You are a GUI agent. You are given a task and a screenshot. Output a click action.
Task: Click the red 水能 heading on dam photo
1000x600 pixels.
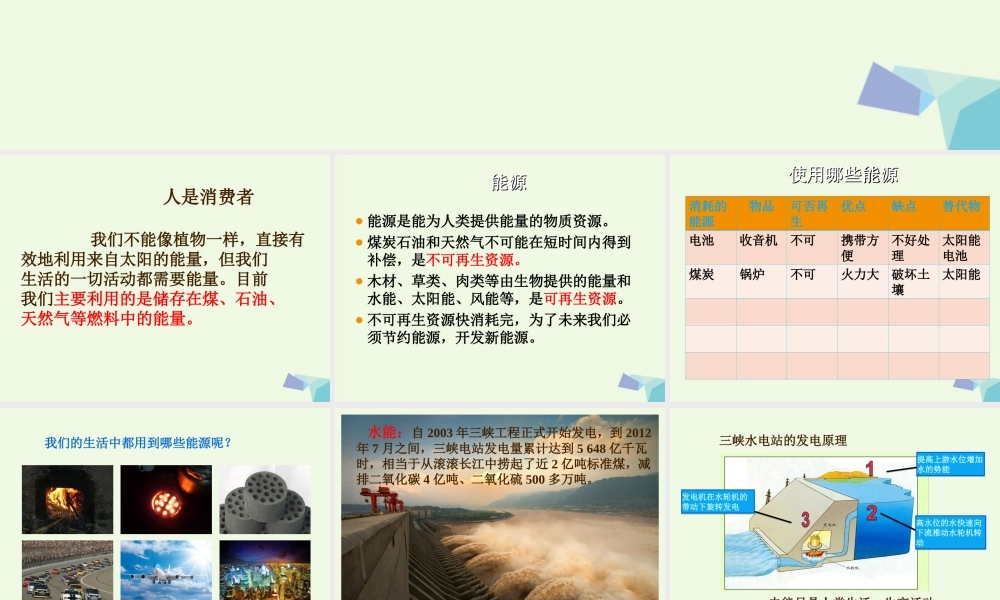[x=385, y=432]
